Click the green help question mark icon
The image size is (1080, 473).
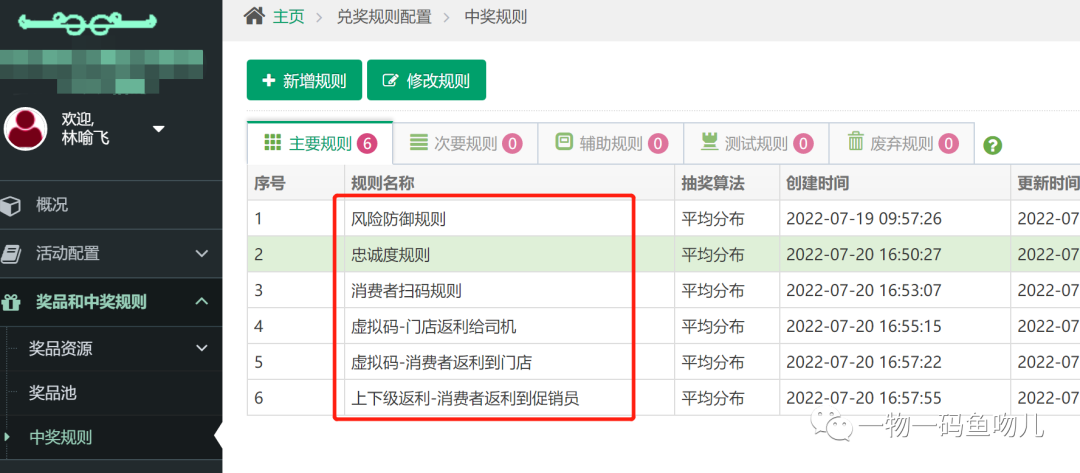coord(992,145)
